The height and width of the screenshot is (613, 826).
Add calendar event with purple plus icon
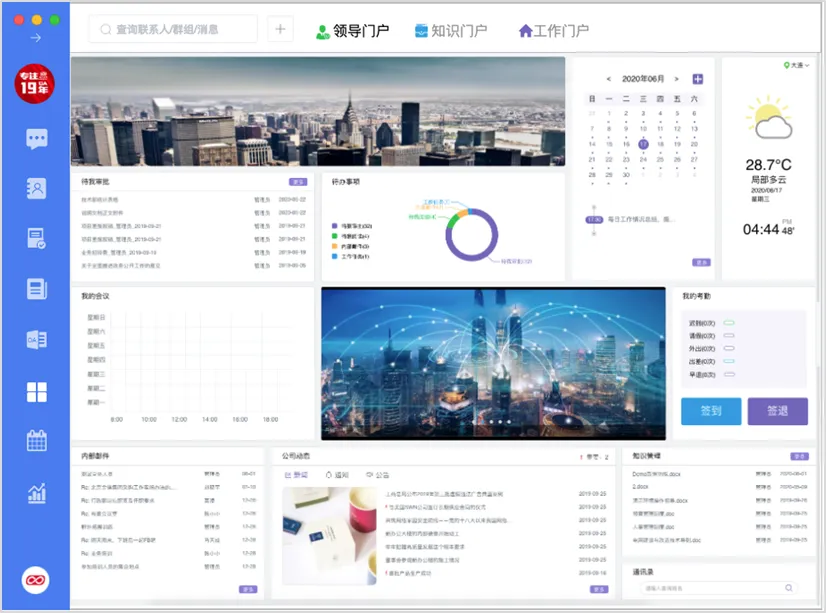point(697,79)
